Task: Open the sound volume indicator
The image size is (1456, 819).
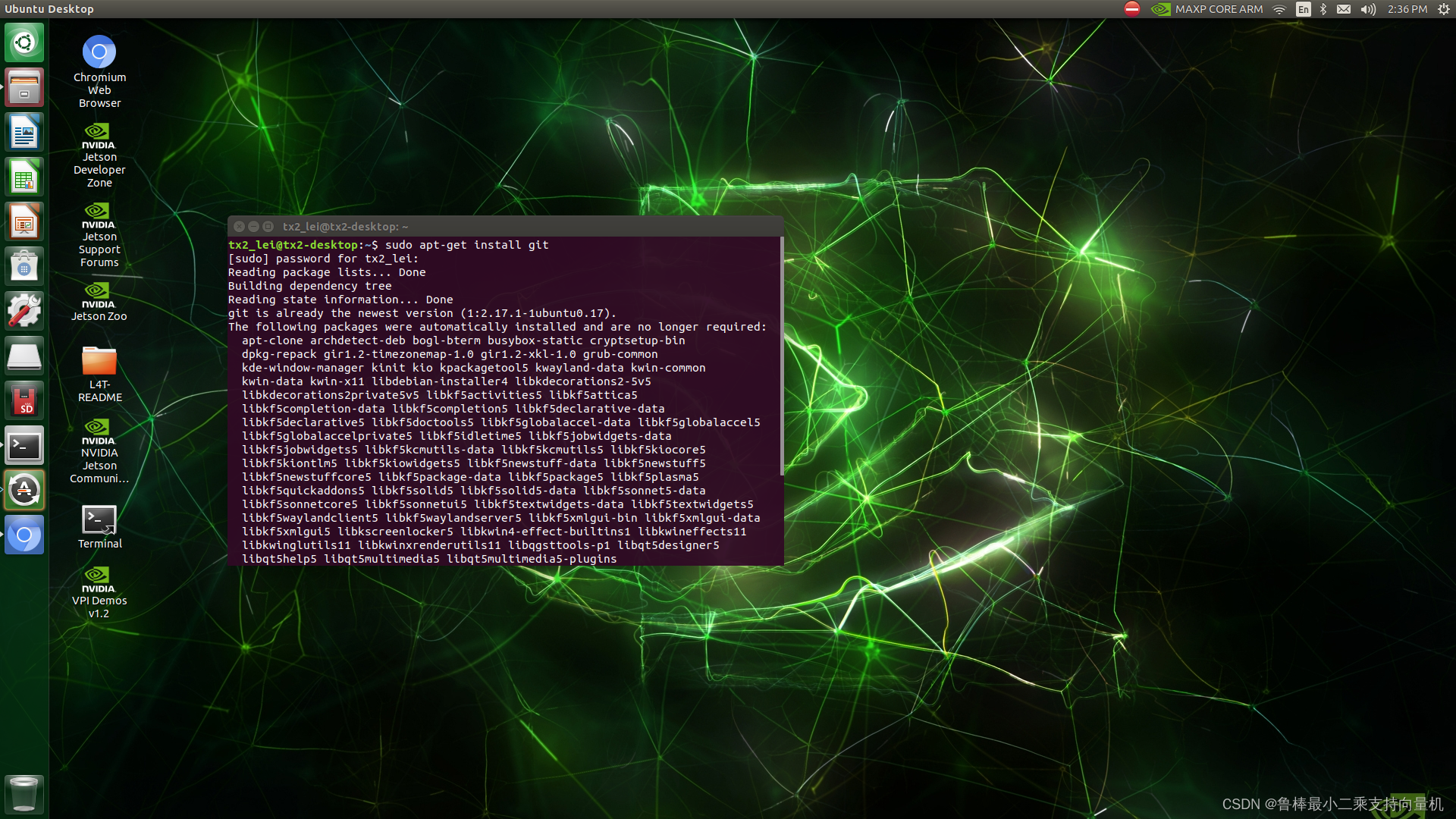Action: tap(1368, 9)
